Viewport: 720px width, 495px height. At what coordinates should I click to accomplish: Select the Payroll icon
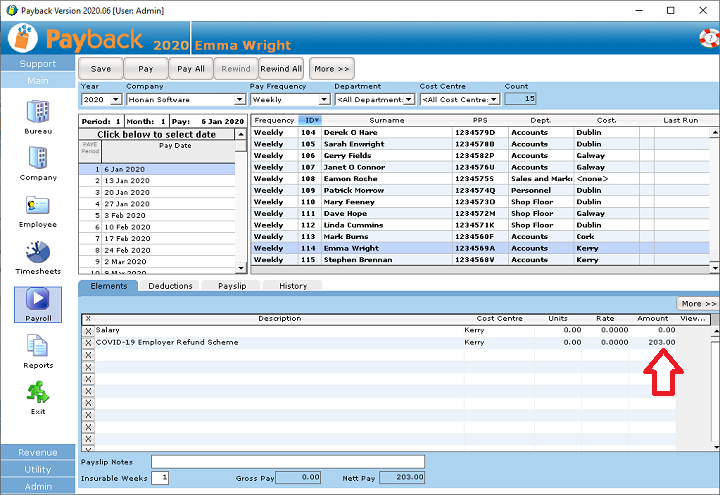37,299
